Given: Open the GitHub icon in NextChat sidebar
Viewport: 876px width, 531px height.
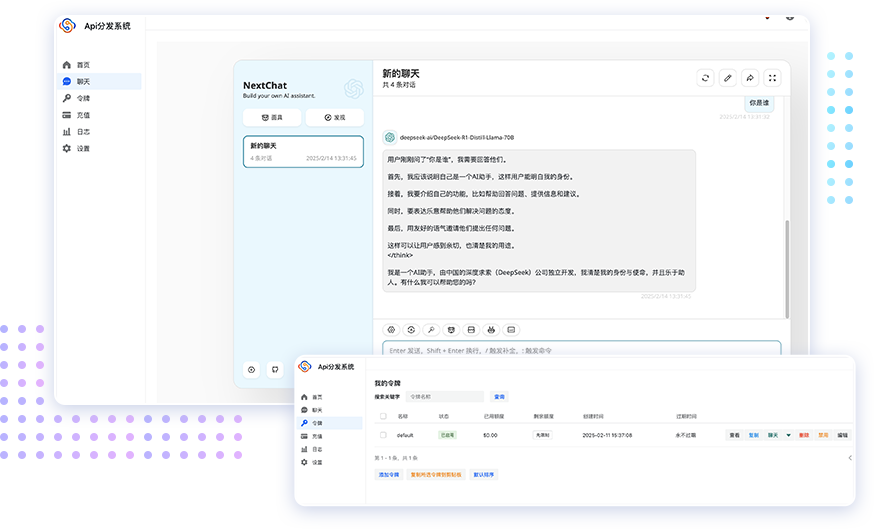Looking at the screenshot, I should [275, 369].
